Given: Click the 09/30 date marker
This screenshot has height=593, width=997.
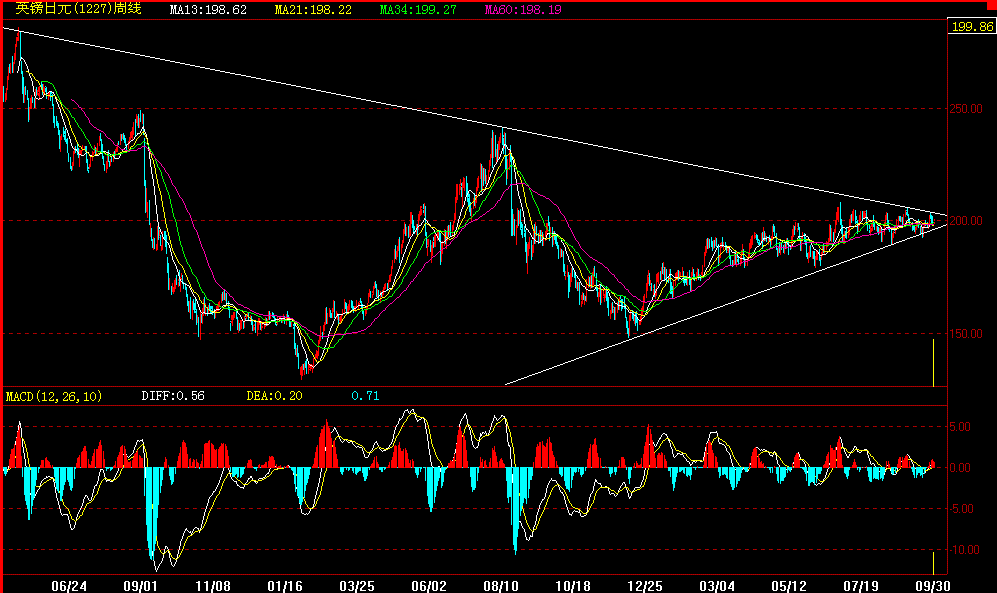Looking at the screenshot, I should click(933, 585).
